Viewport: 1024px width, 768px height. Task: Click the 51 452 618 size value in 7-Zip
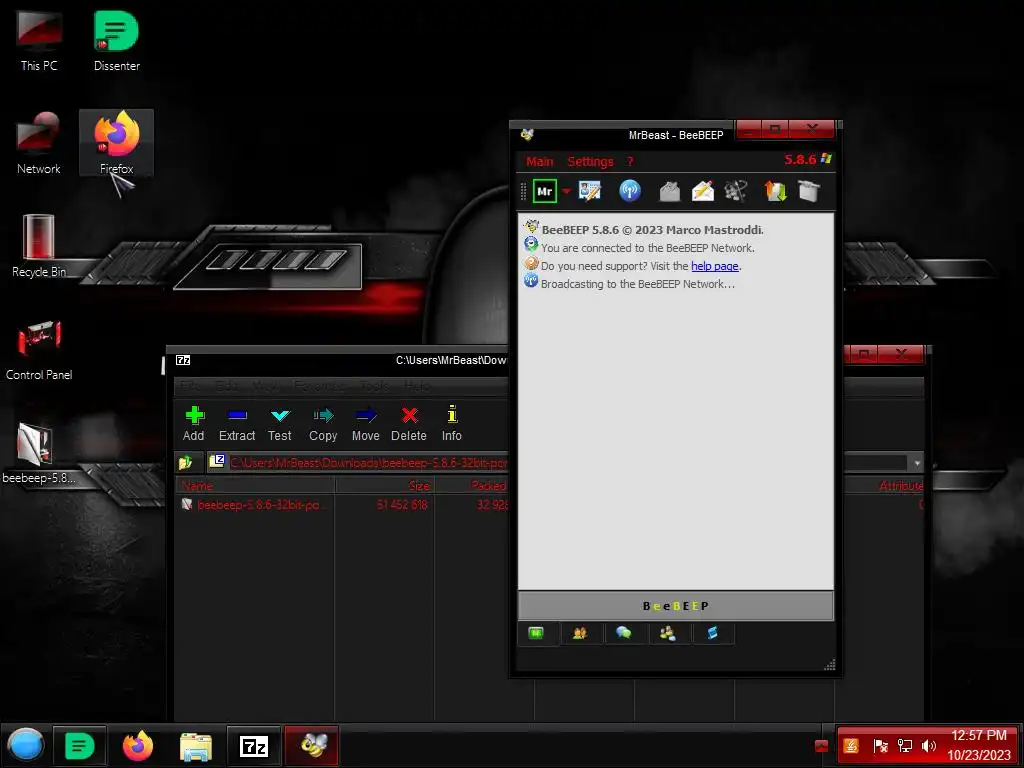pos(402,505)
